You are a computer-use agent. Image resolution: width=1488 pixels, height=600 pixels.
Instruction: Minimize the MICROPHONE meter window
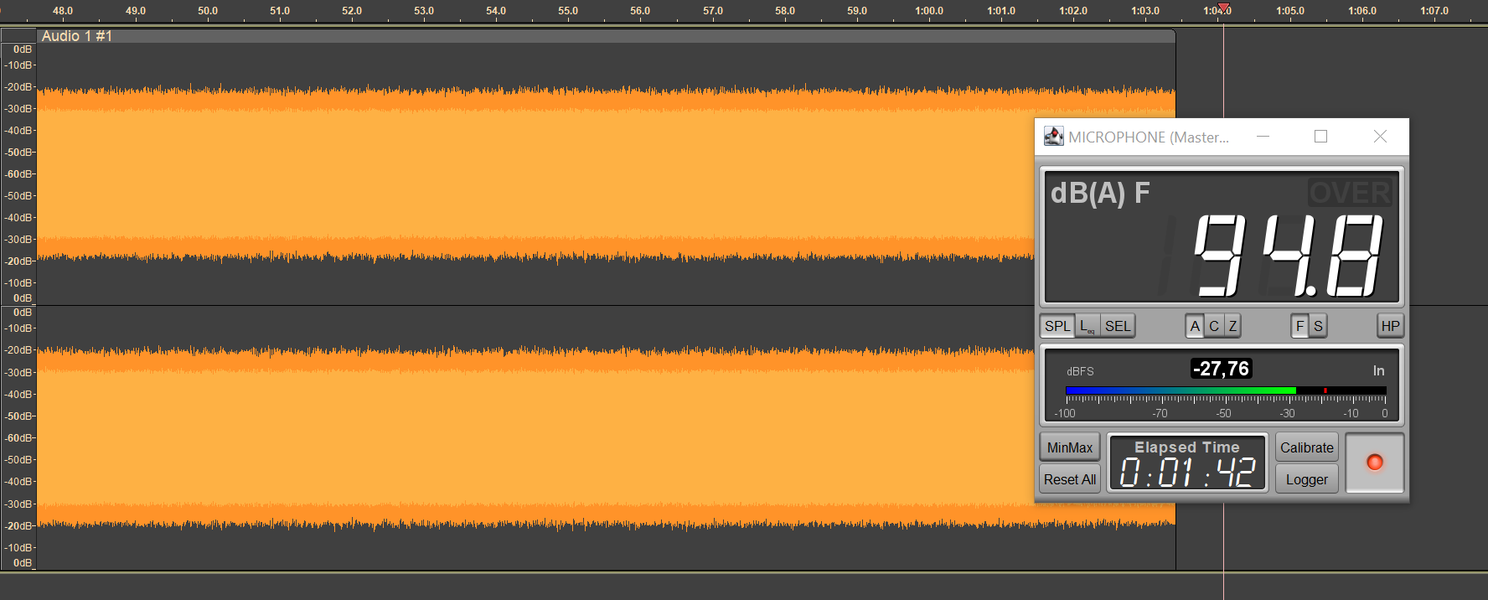click(1263, 137)
